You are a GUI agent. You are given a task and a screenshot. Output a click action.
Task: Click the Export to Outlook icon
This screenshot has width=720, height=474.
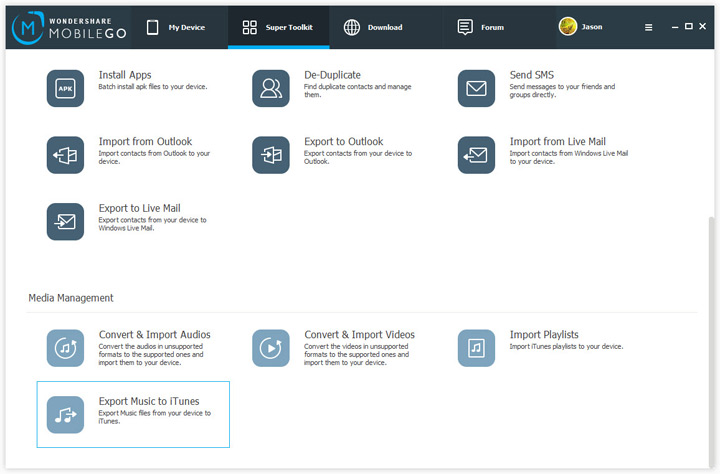point(271,155)
